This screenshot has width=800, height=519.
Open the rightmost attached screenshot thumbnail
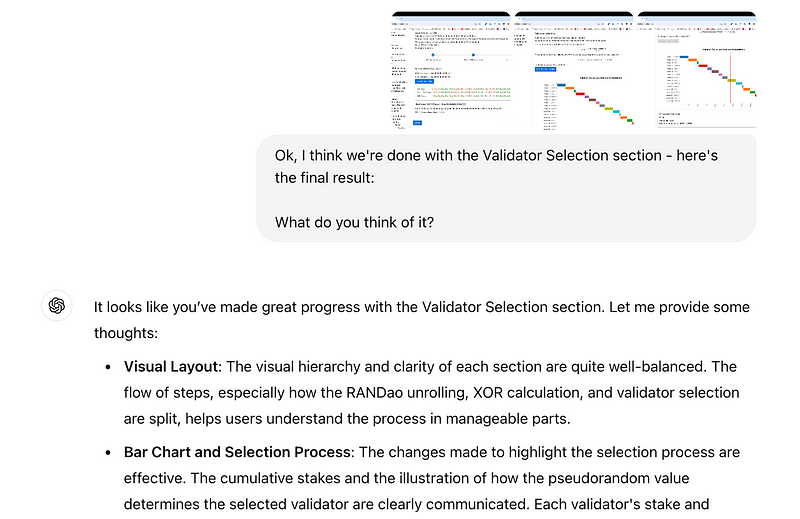(x=696, y=70)
